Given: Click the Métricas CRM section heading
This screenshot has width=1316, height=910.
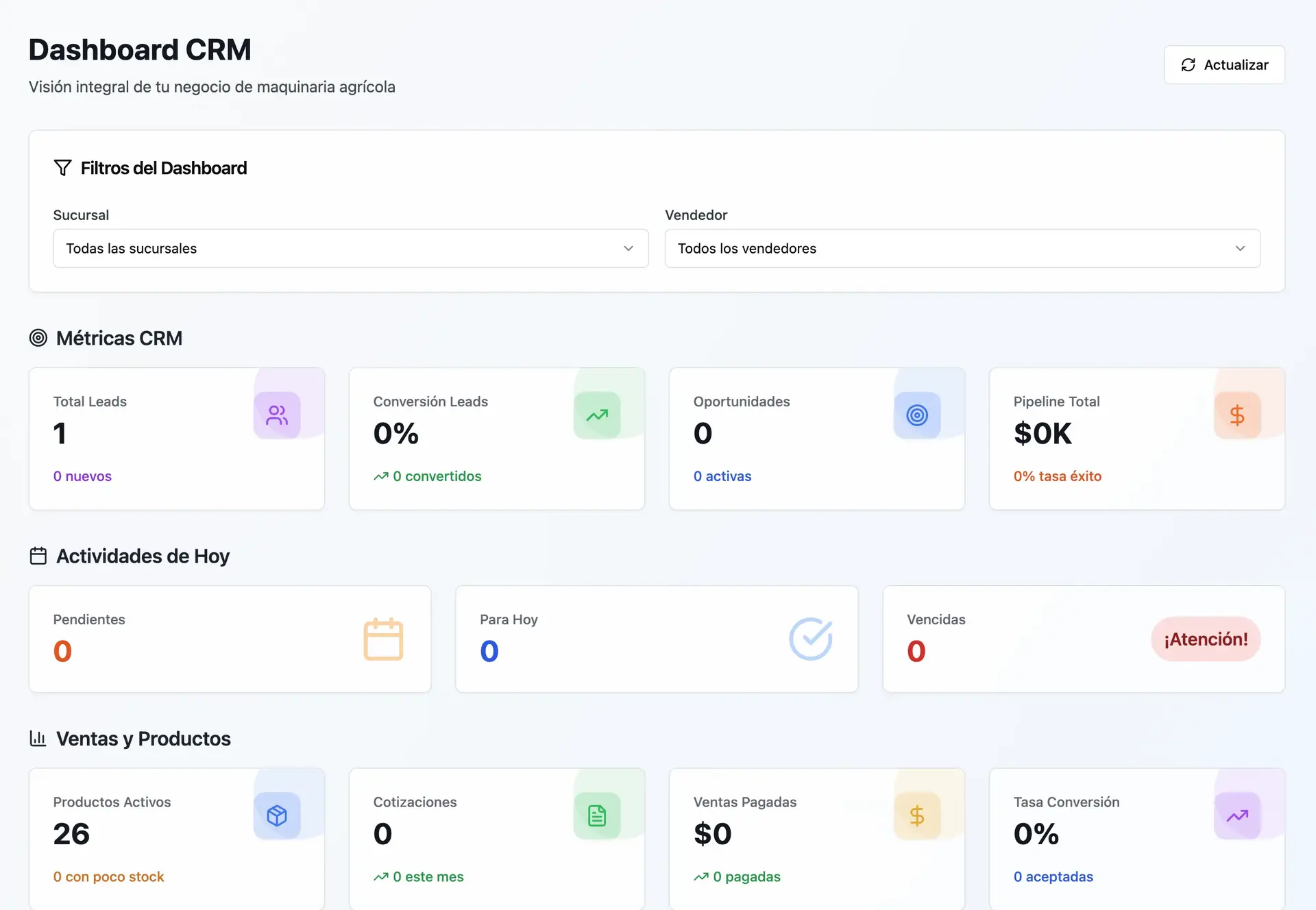Looking at the screenshot, I should pos(119,338).
